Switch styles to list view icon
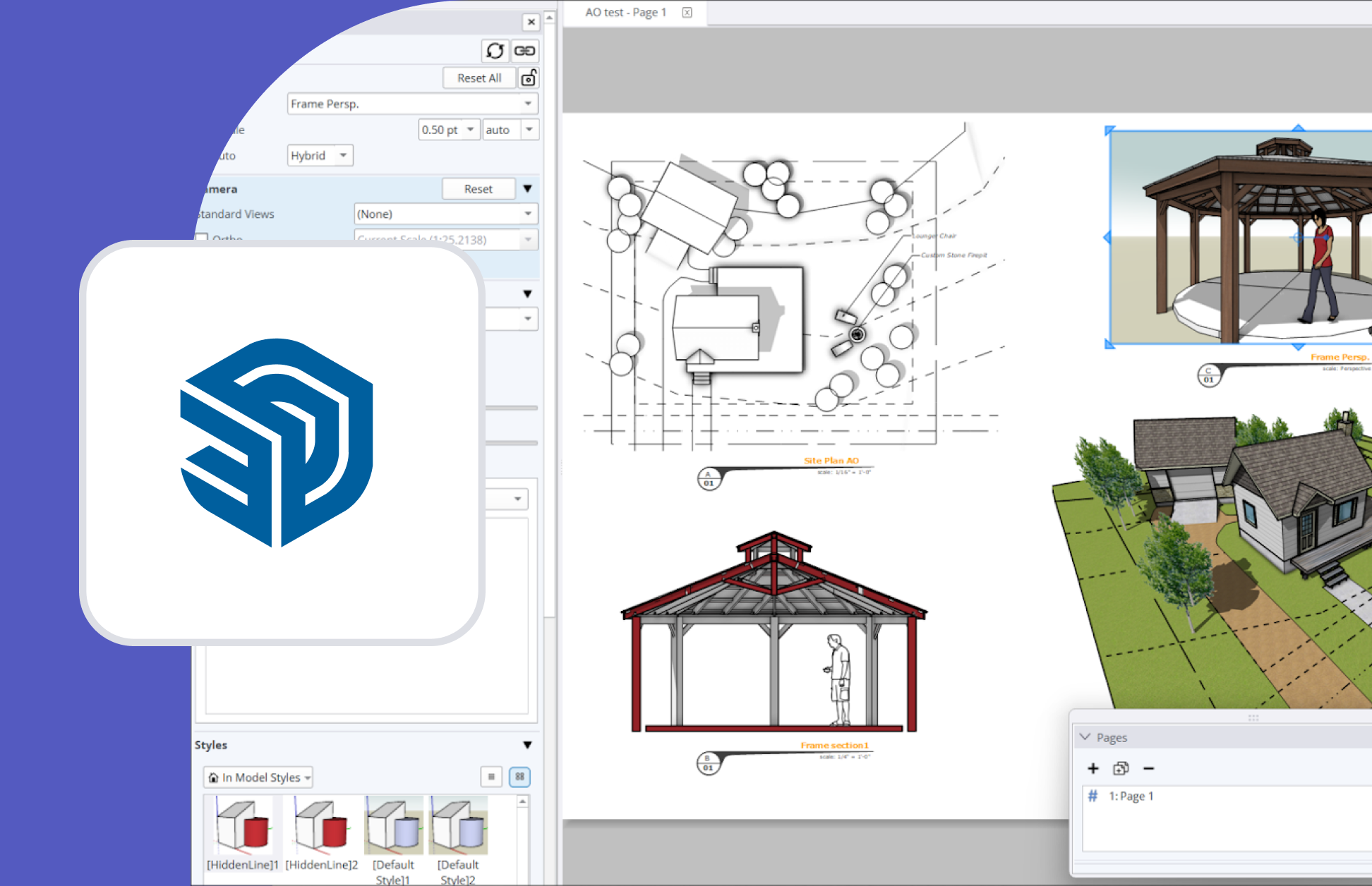 click(x=491, y=777)
